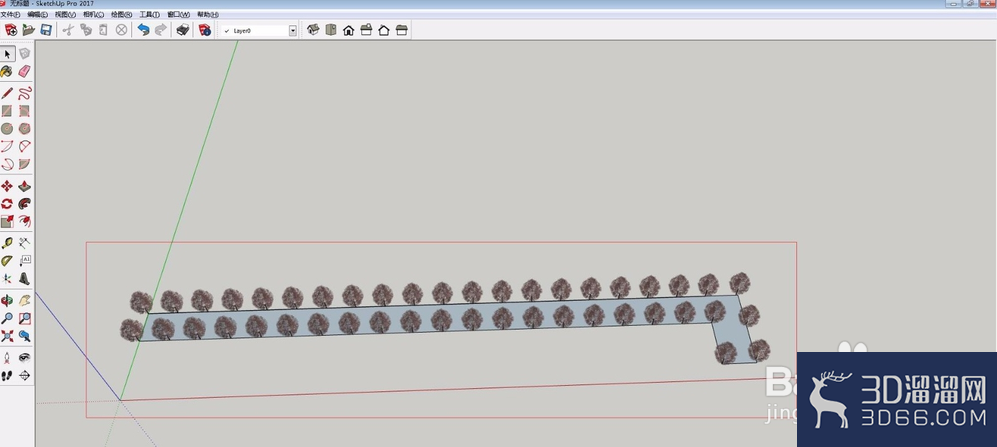Expand the Layer0 layer dropdown arrow
This screenshot has height=447, width=997.
[x=292, y=31]
